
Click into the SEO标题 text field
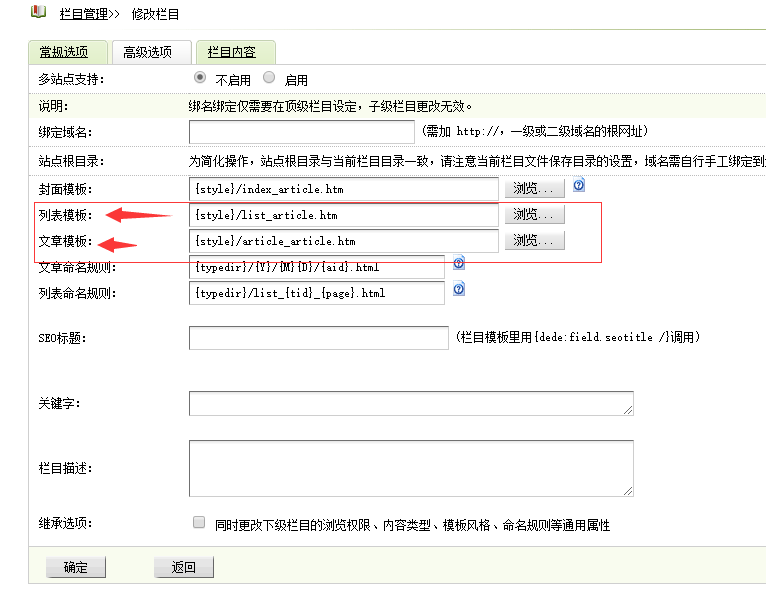click(318, 338)
